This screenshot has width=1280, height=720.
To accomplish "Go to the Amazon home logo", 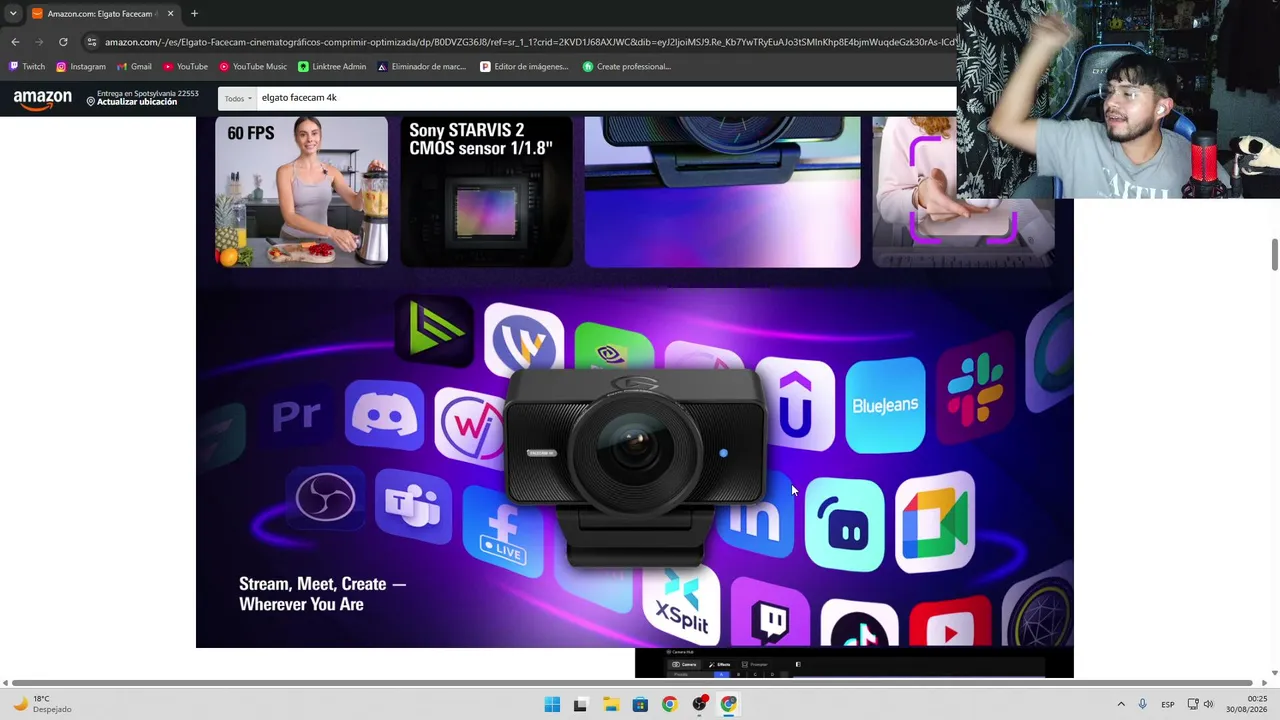I will (42, 99).
